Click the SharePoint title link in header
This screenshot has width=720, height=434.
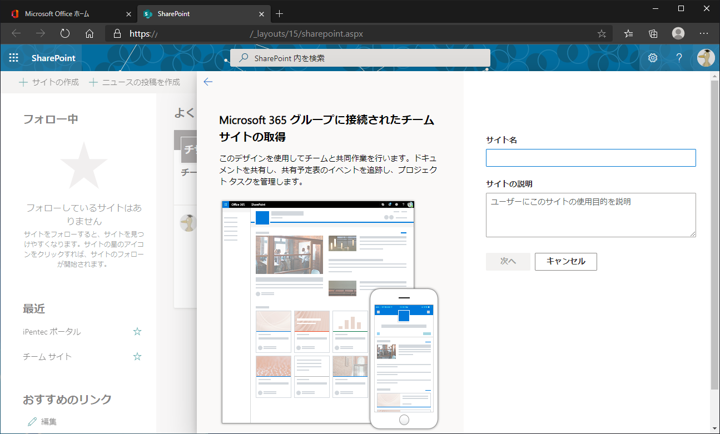click(53, 58)
